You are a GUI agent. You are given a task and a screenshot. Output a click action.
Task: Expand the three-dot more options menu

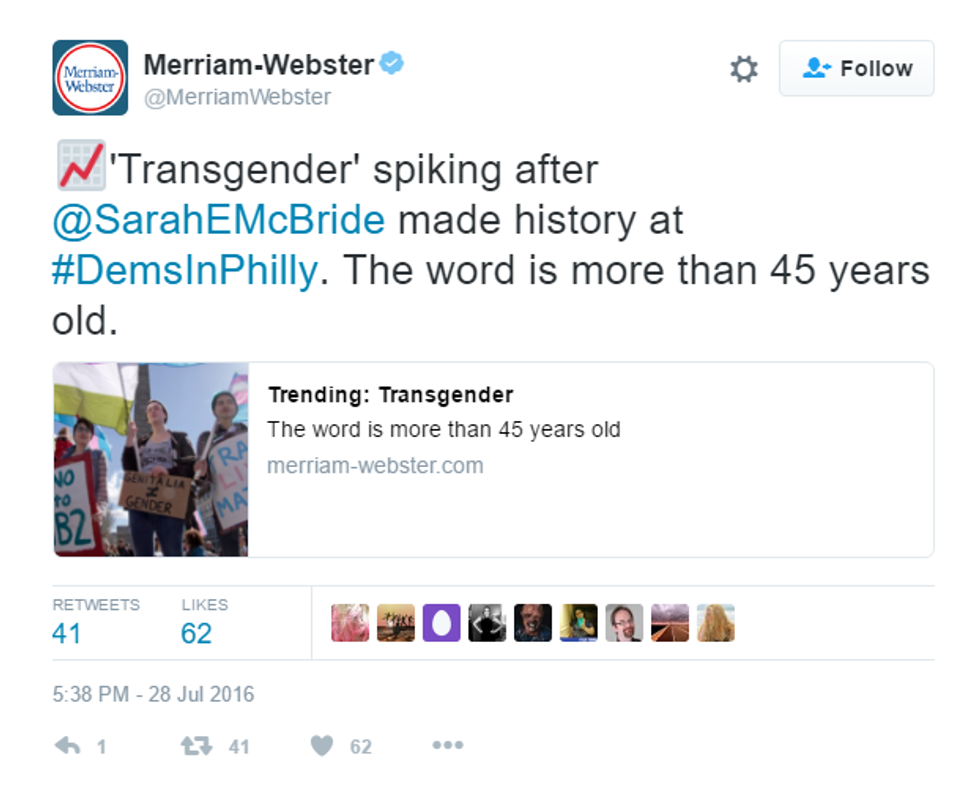click(447, 745)
